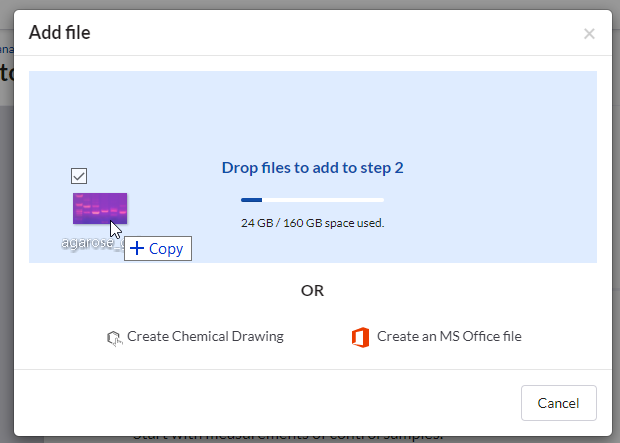Click the OR separator text
The height and width of the screenshot is (443, 620).
click(312, 291)
